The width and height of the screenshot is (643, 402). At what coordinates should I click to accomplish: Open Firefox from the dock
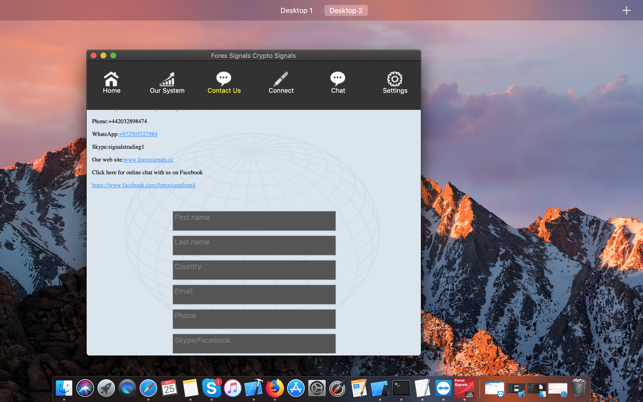coord(274,388)
